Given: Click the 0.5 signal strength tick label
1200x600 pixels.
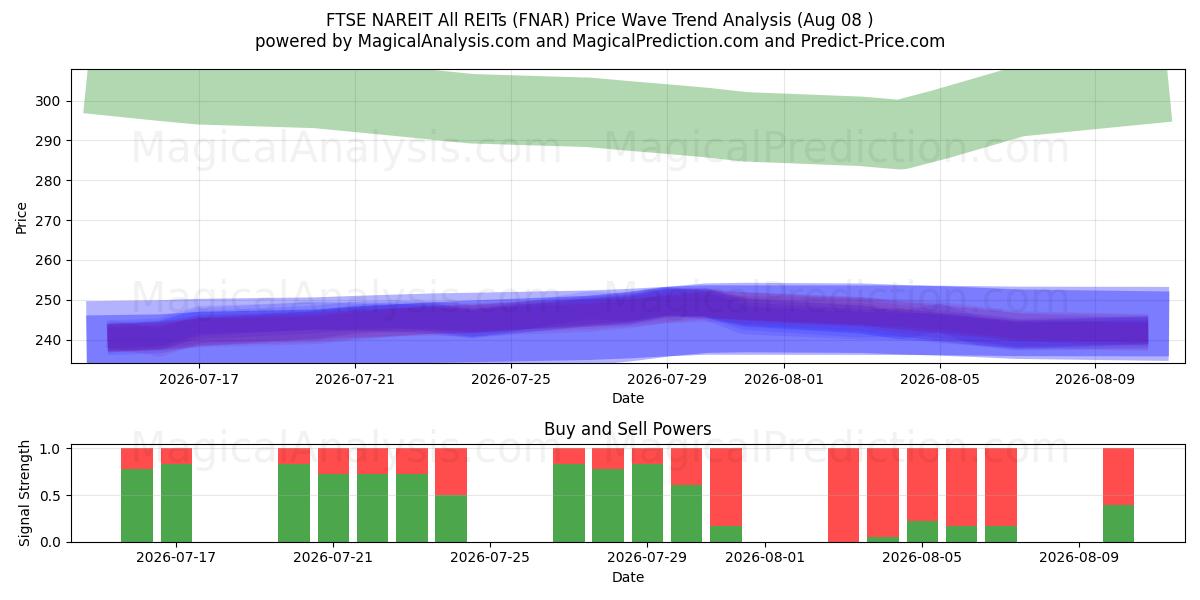Looking at the screenshot, I should pos(51,495).
